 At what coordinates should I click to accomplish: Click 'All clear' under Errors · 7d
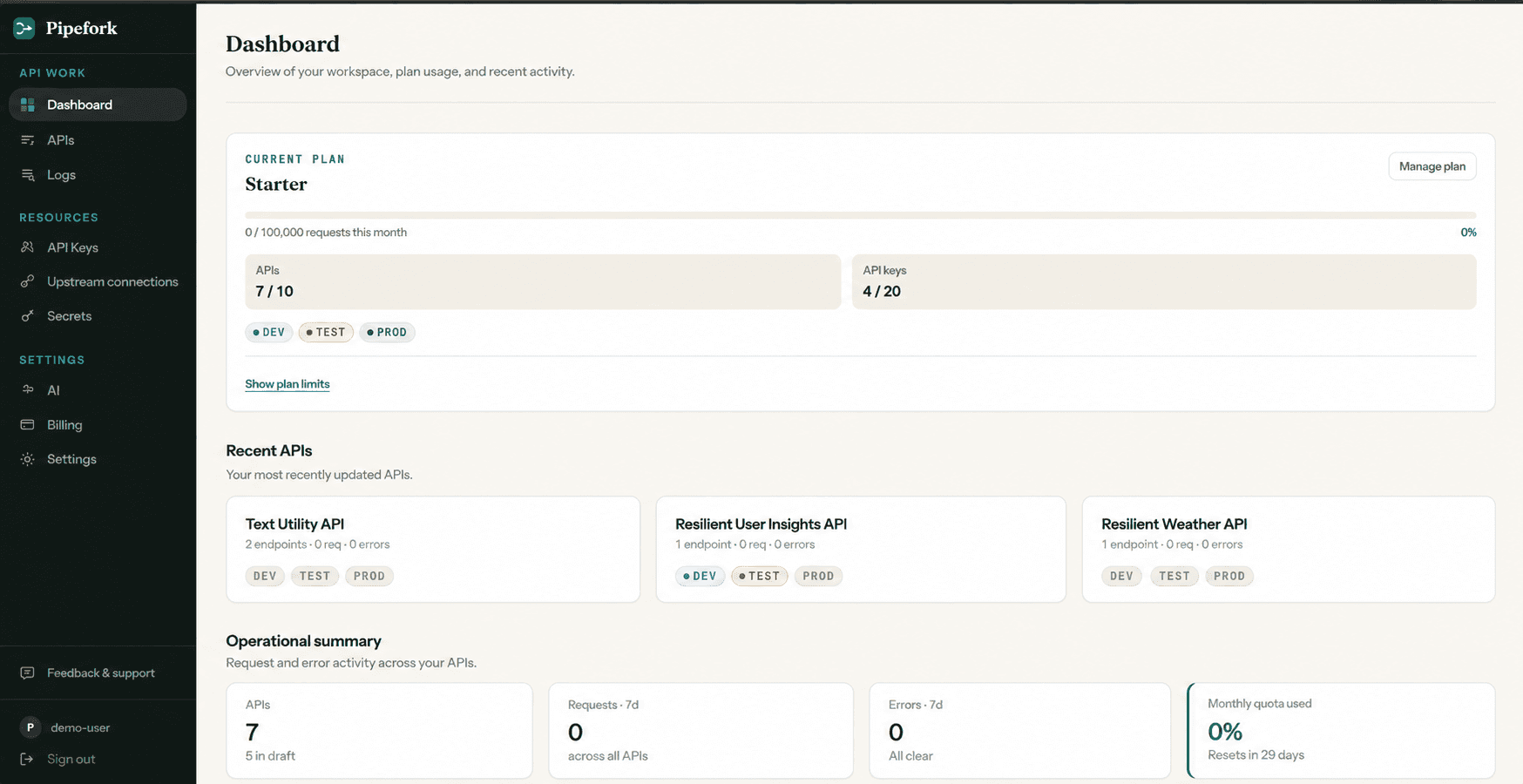pos(910,756)
